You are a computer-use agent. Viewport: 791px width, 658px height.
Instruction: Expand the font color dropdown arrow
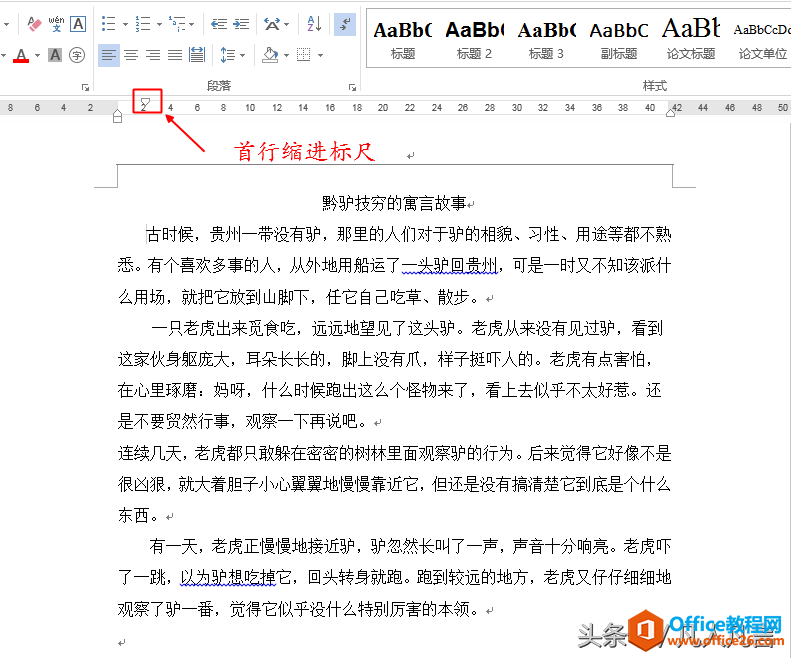(x=37, y=56)
